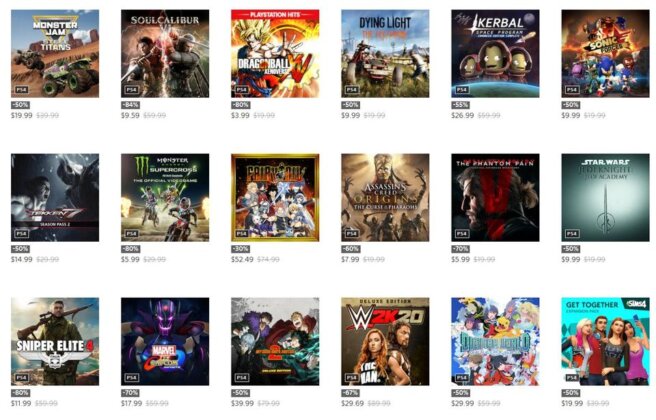Open the WWE 2K20 Deluxe Edition cover
Screen dimensions: 656x420
tap(385, 341)
